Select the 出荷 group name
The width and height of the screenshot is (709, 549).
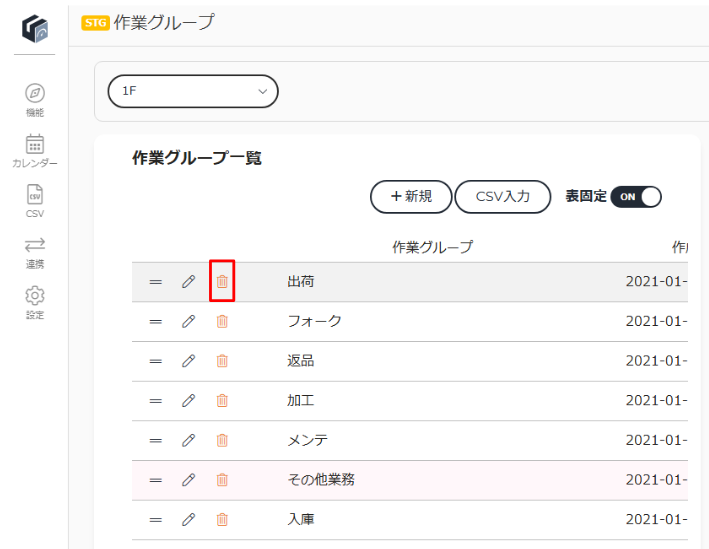click(301, 281)
